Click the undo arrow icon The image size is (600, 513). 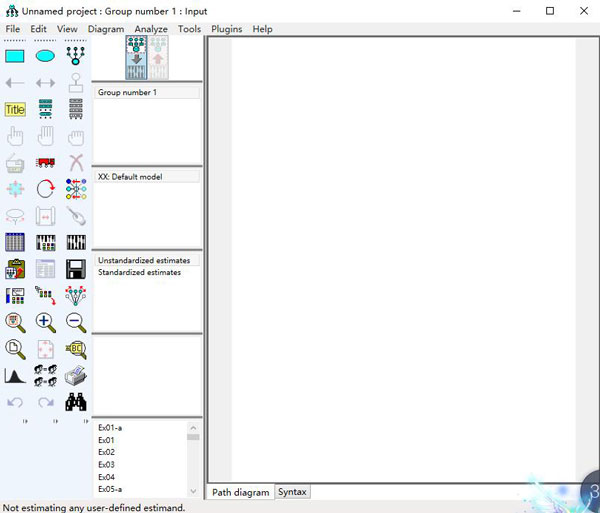coord(15,402)
